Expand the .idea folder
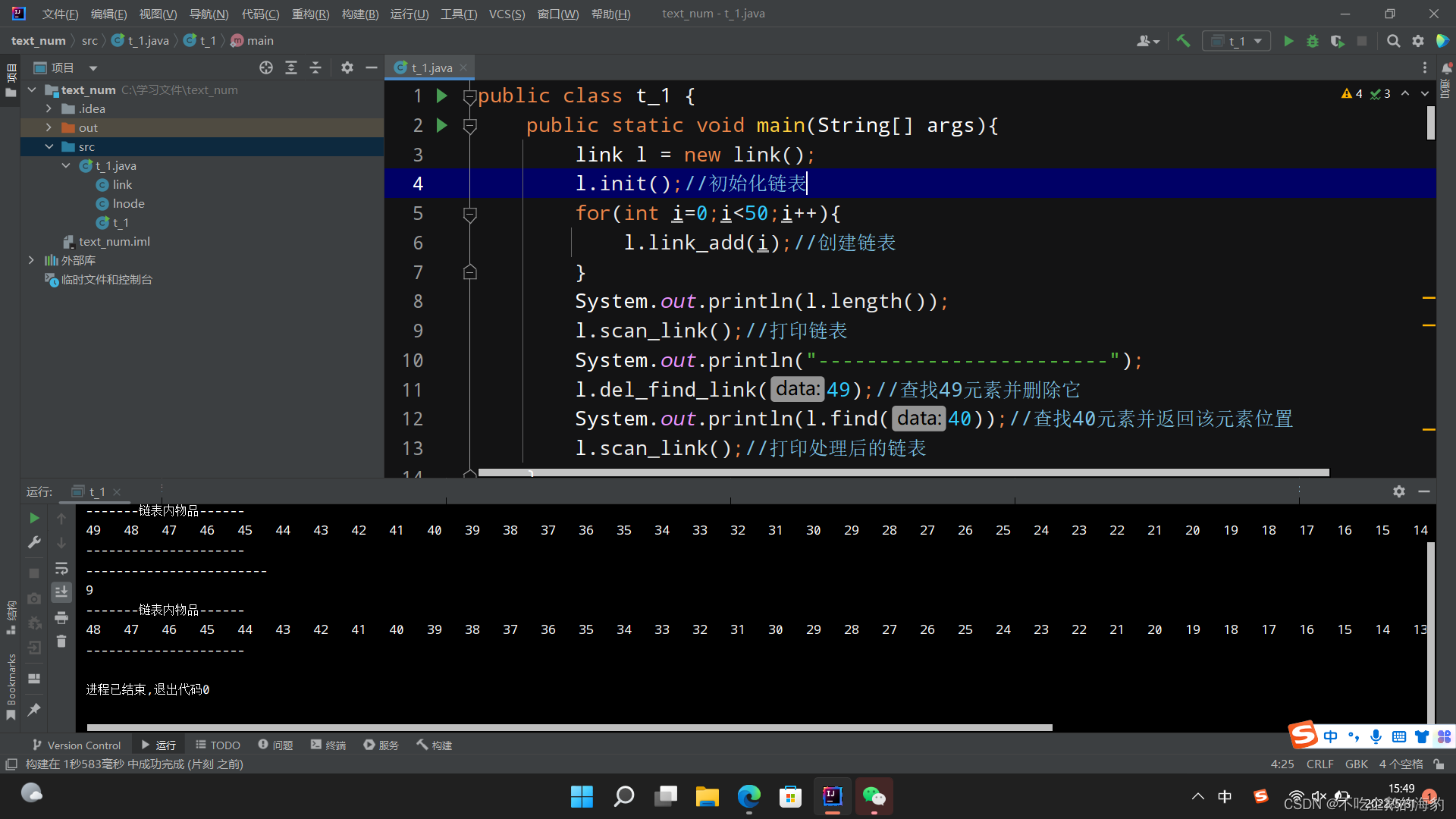 click(49, 108)
